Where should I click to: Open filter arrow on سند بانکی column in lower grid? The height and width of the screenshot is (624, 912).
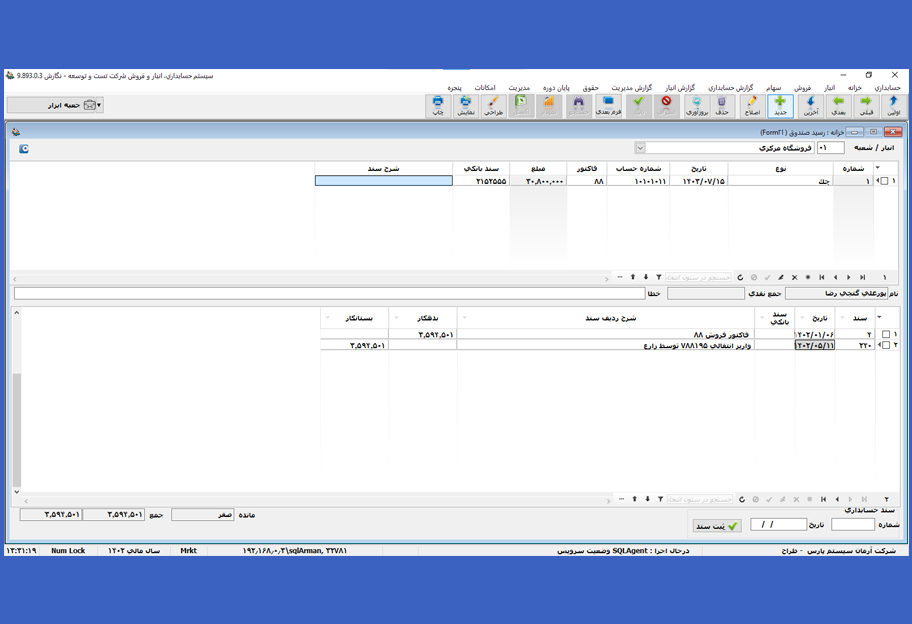click(x=763, y=318)
